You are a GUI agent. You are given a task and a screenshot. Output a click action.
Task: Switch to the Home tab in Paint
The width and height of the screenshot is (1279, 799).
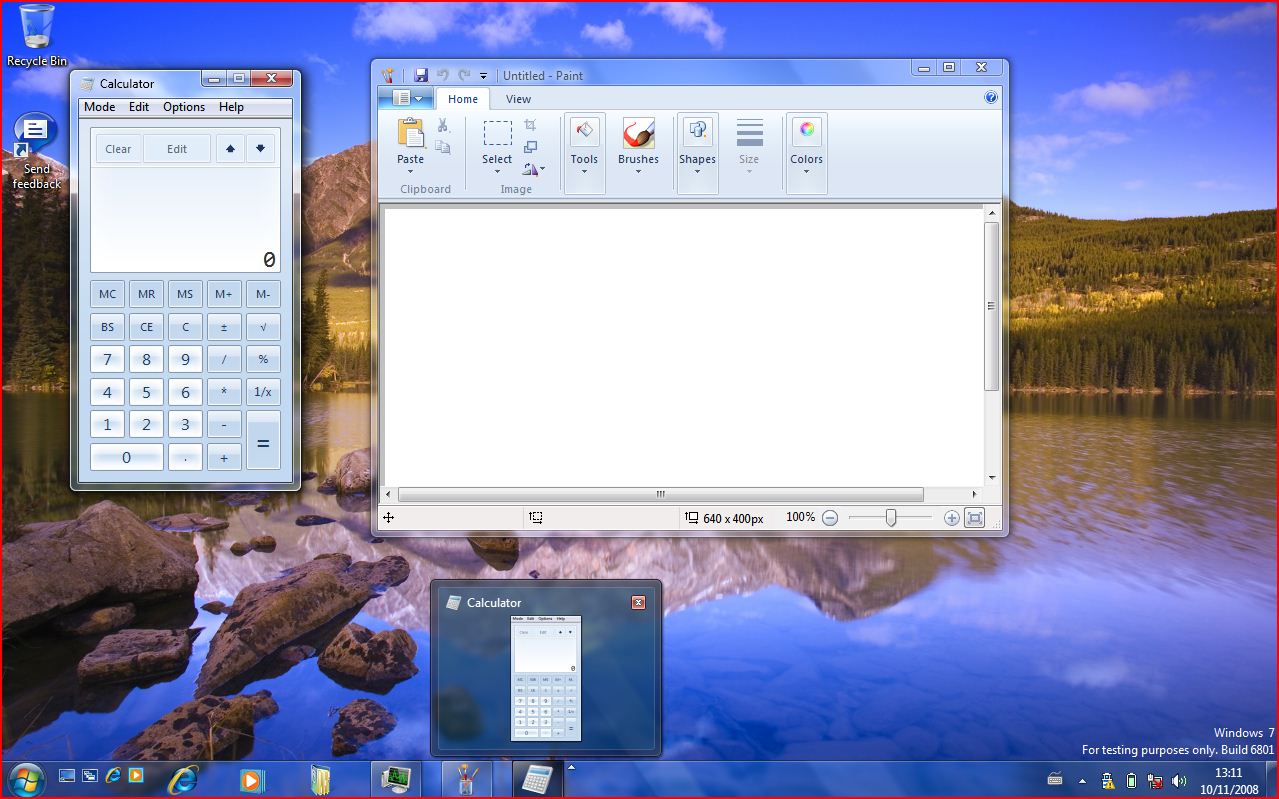point(463,99)
